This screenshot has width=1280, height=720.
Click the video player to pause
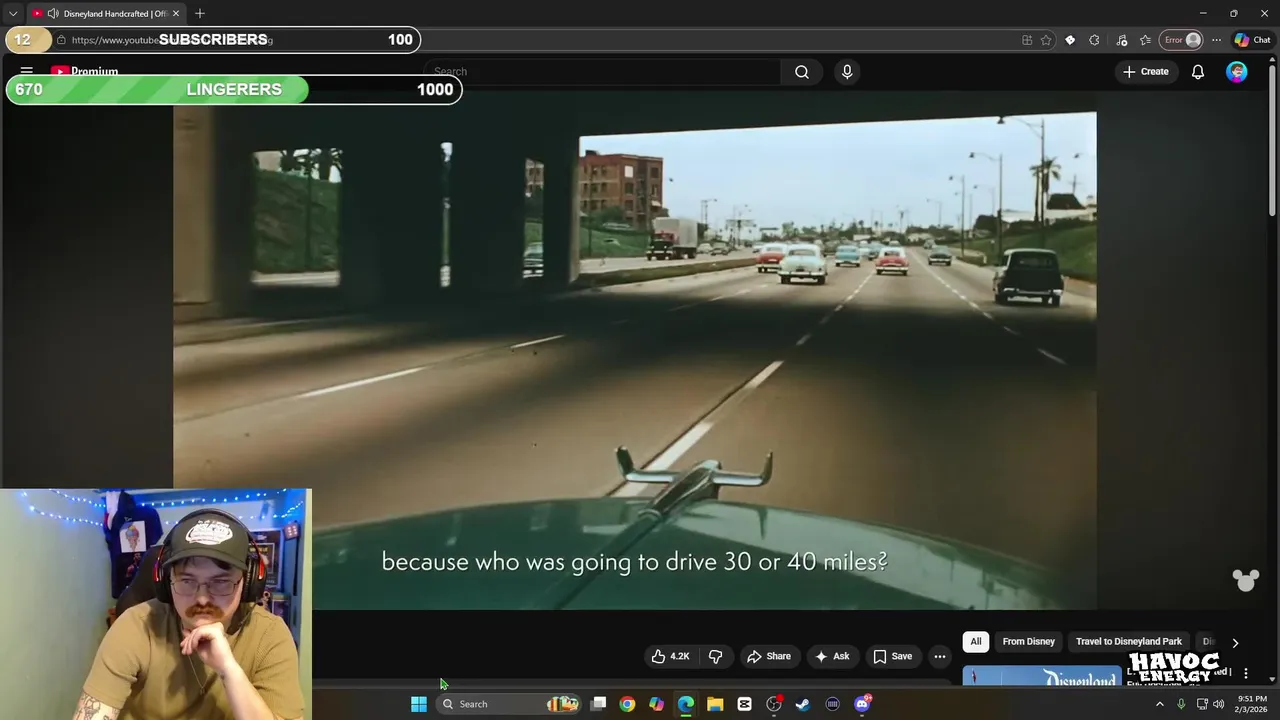coord(635,350)
